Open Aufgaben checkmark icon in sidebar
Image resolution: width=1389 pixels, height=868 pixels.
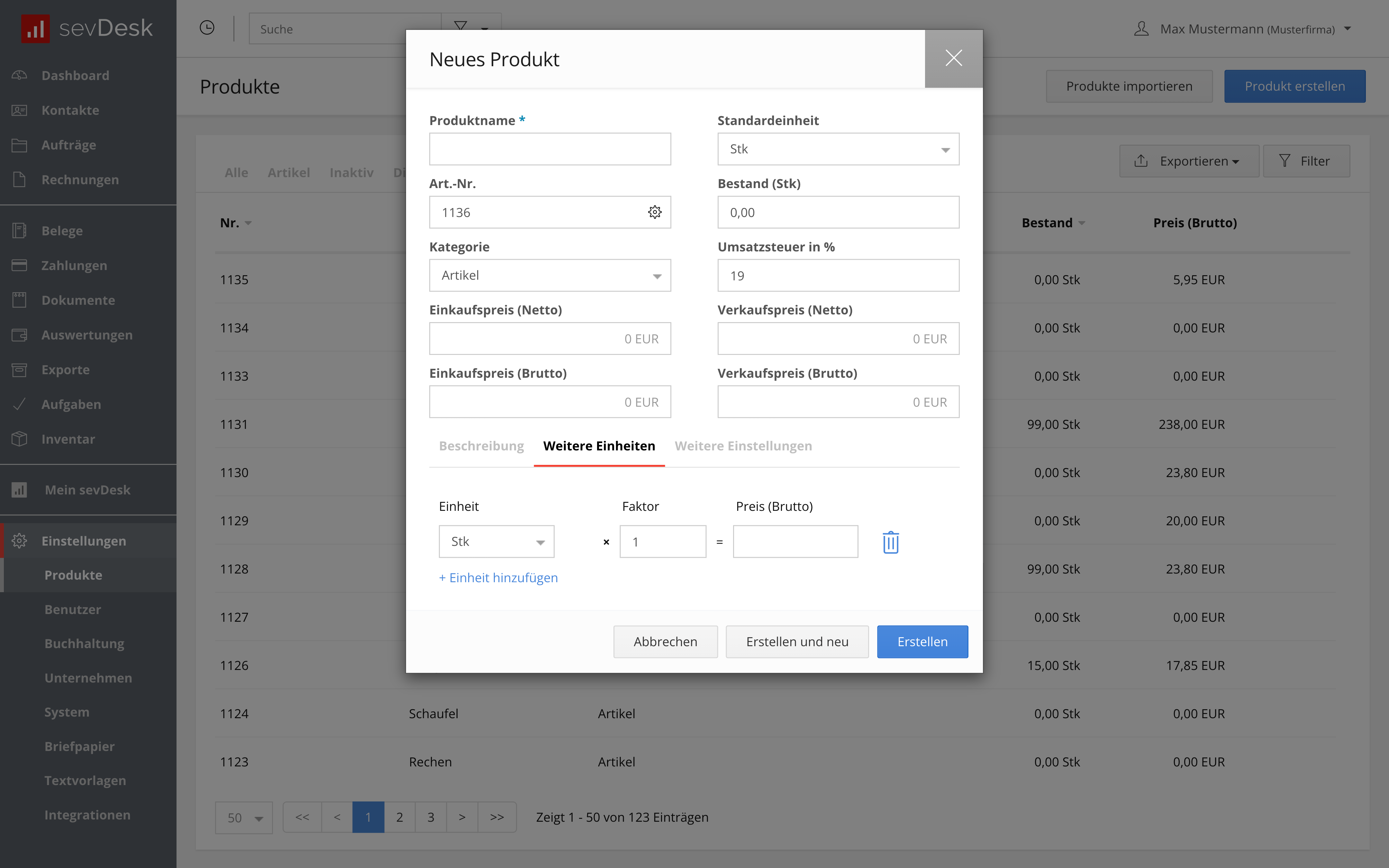(x=20, y=404)
